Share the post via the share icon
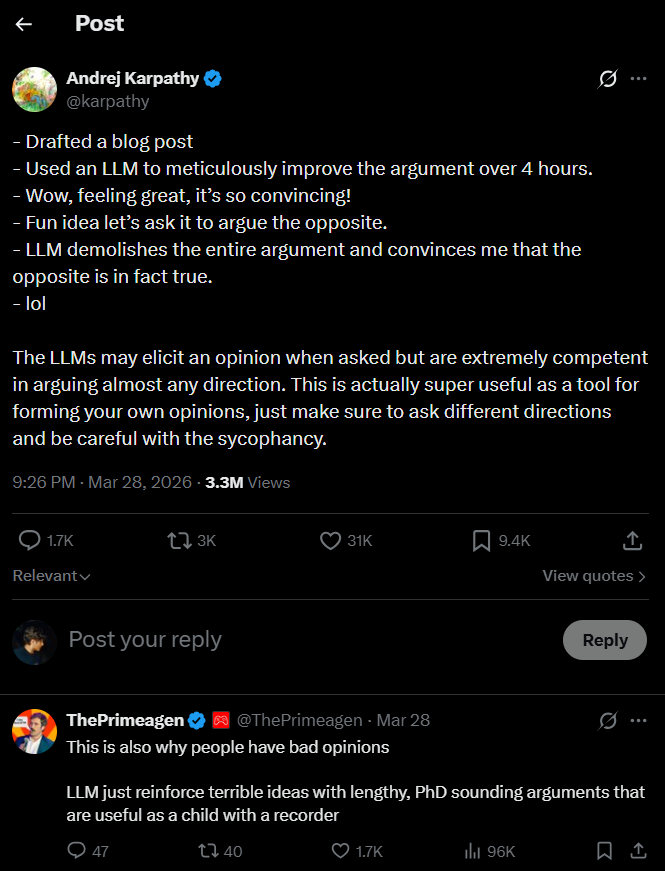The image size is (665, 871). tap(632, 540)
